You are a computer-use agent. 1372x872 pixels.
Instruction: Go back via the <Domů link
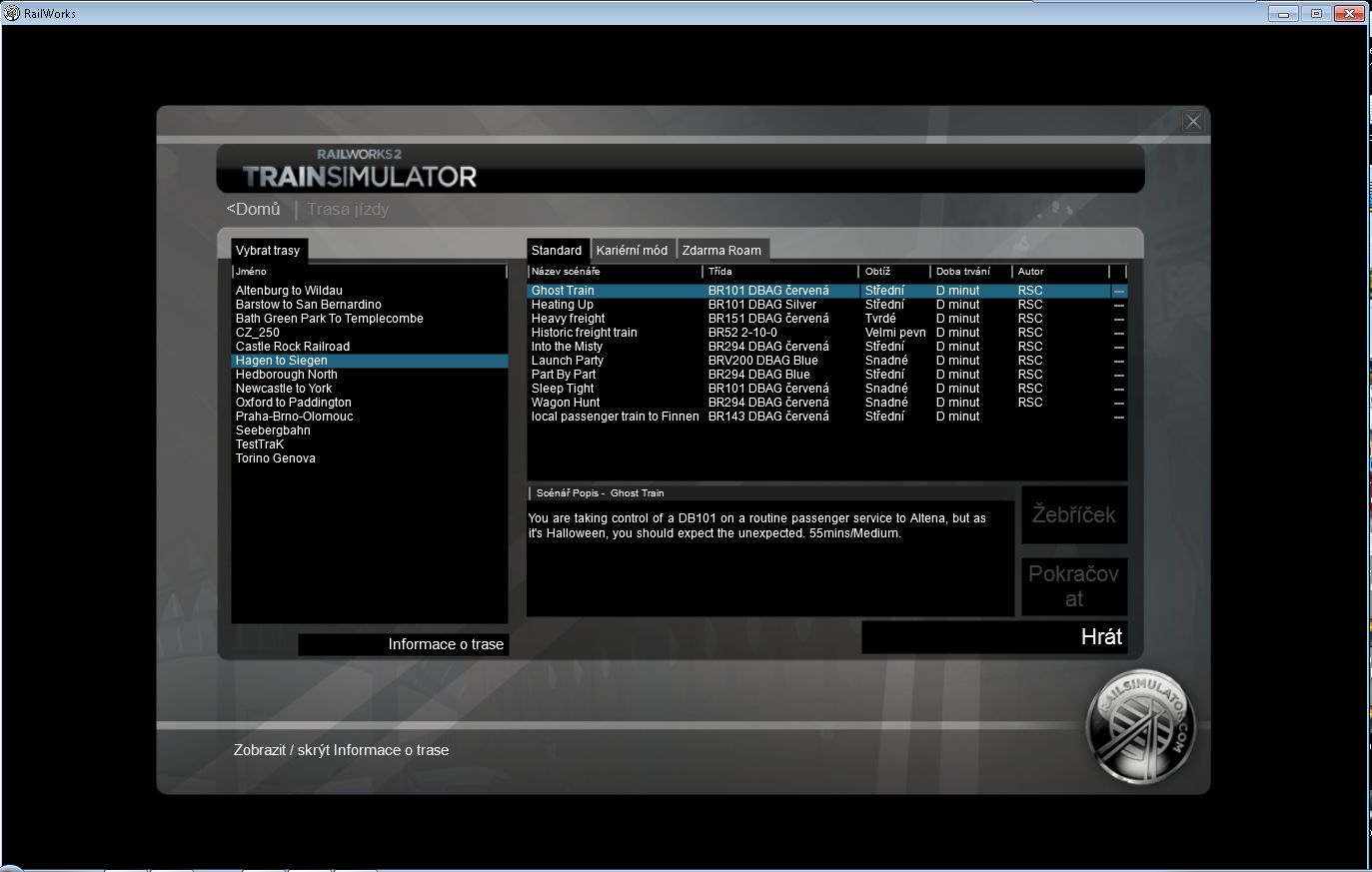[254, 209]
